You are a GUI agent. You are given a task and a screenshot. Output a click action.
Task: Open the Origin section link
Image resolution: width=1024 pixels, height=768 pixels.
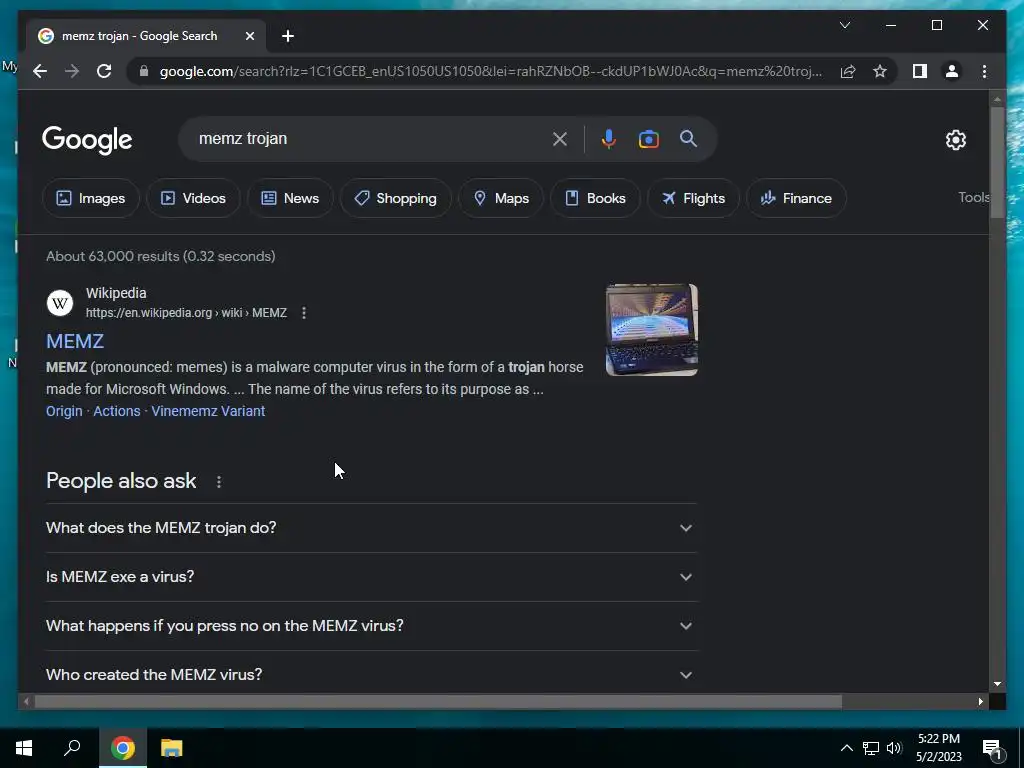64,411
